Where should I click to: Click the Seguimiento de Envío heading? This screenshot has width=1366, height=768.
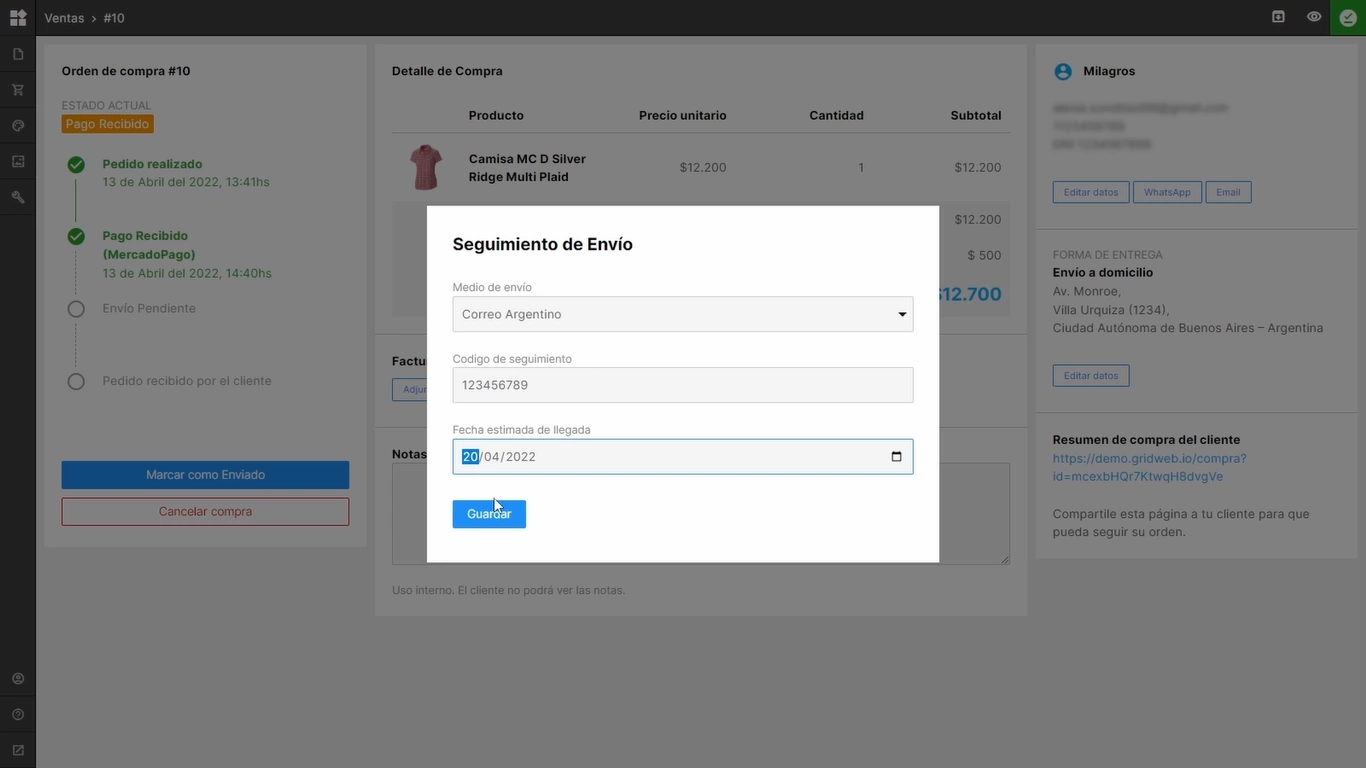pos(543,244)
